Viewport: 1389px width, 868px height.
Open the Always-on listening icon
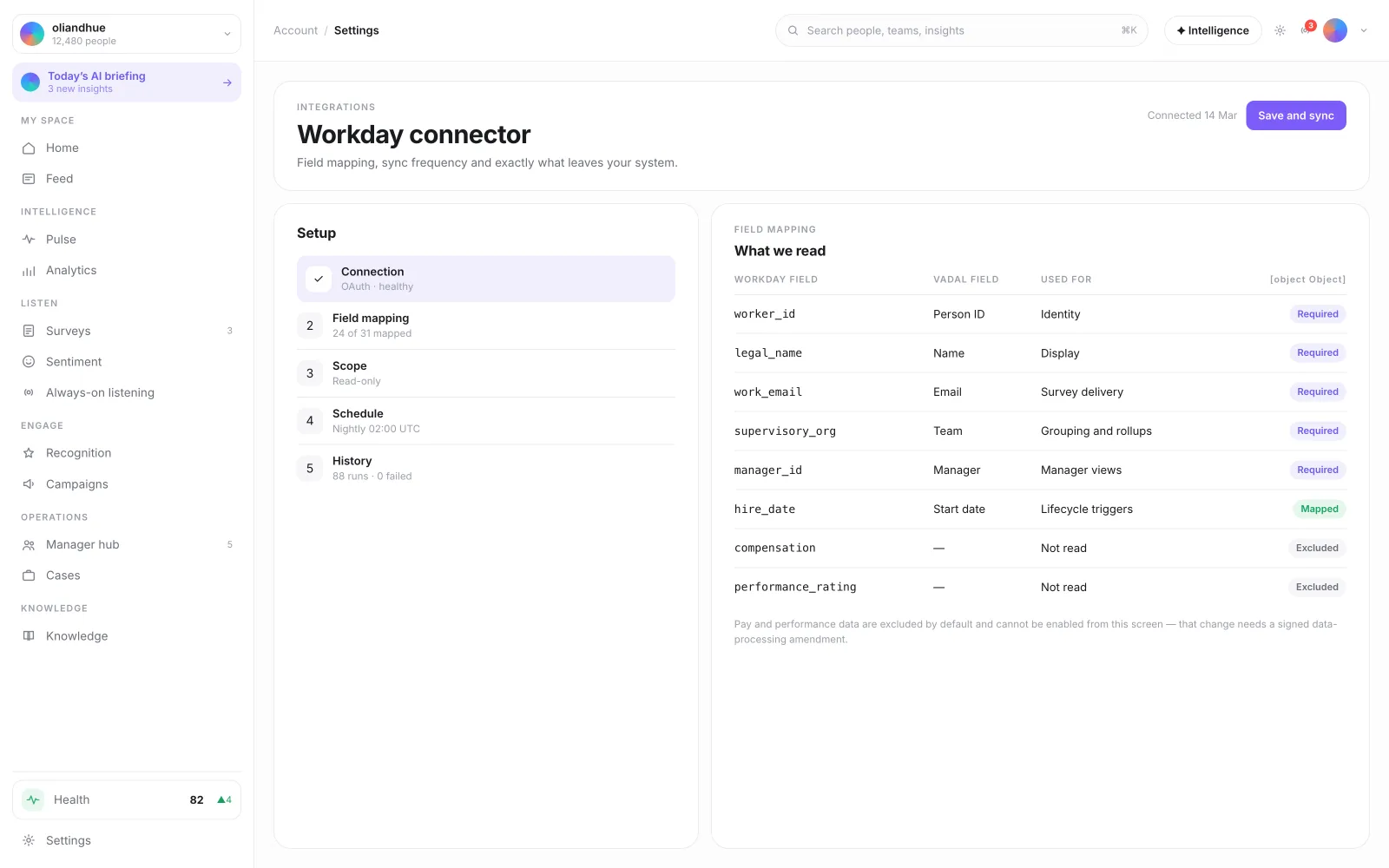[x=29, y=392]
